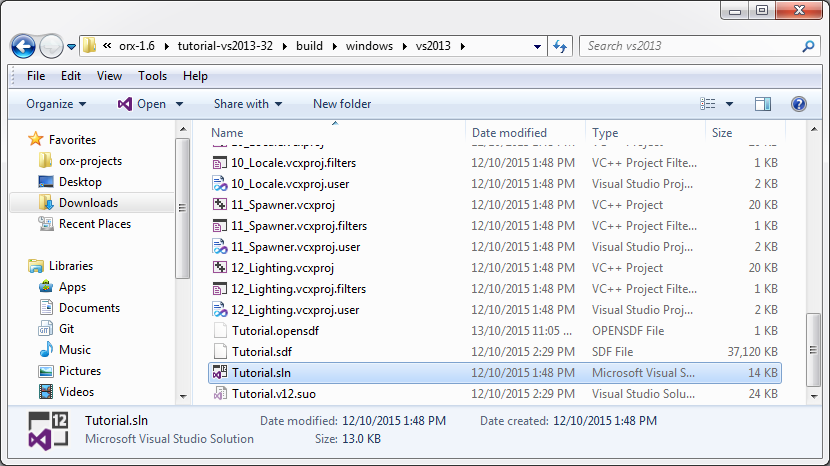This screenshot has height=466, width=830.
Task: Select the 11_Spawner.vcxproj file icon
Action: coord(221,205)
